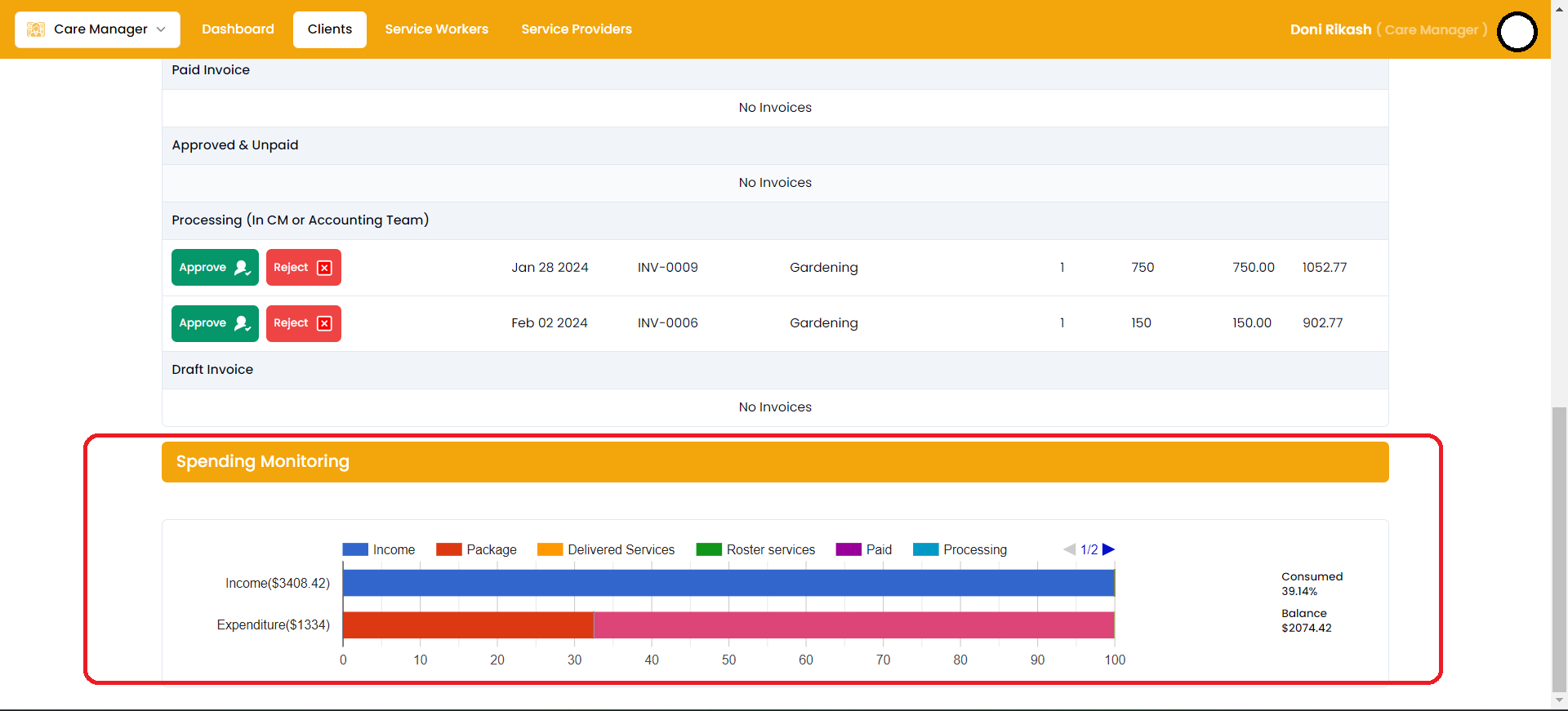Click the Care Manager role icon

[x=36, y=29]
